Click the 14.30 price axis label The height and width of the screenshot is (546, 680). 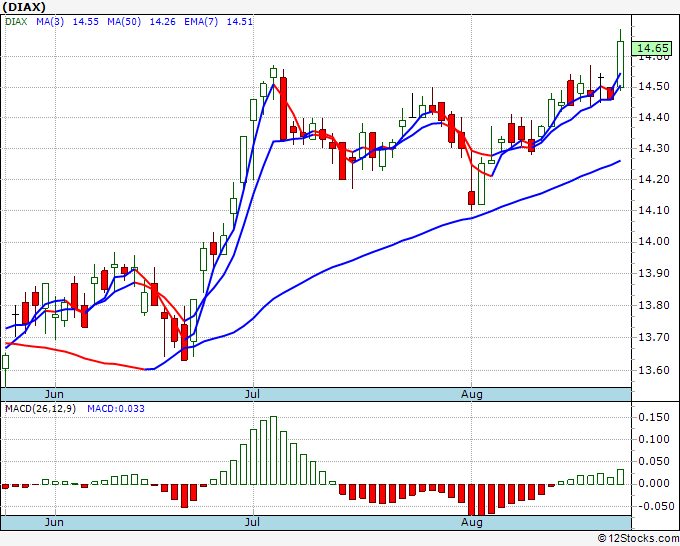(654, 148)
